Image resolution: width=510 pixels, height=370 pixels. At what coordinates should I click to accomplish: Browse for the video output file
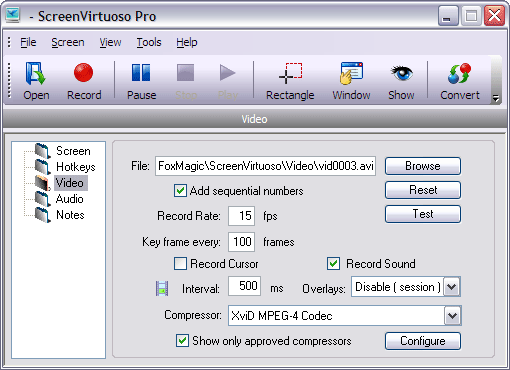pos(423,166)
